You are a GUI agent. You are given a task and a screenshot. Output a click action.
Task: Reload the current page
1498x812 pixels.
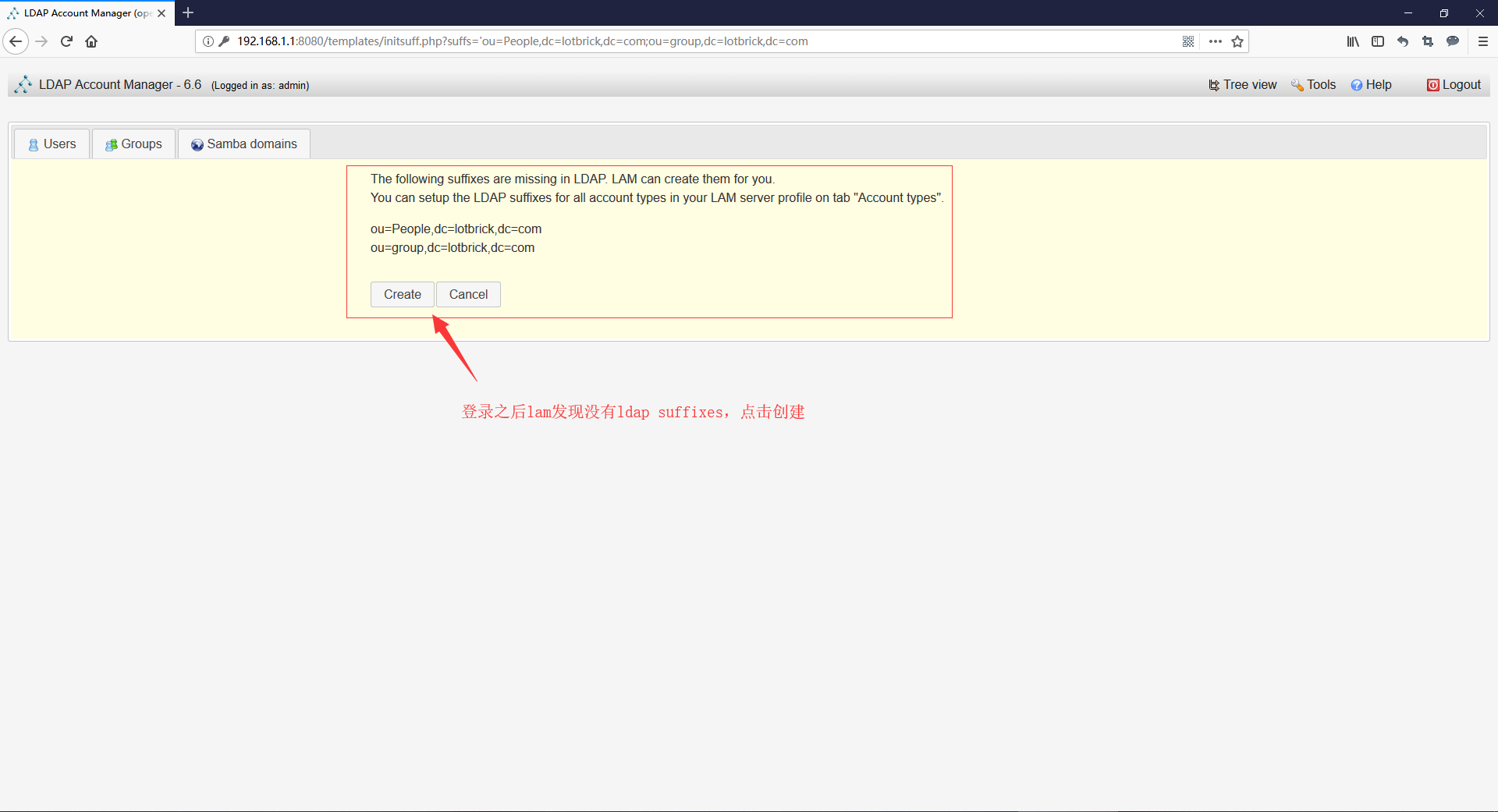pyautogui.click(x=66, y=41)
